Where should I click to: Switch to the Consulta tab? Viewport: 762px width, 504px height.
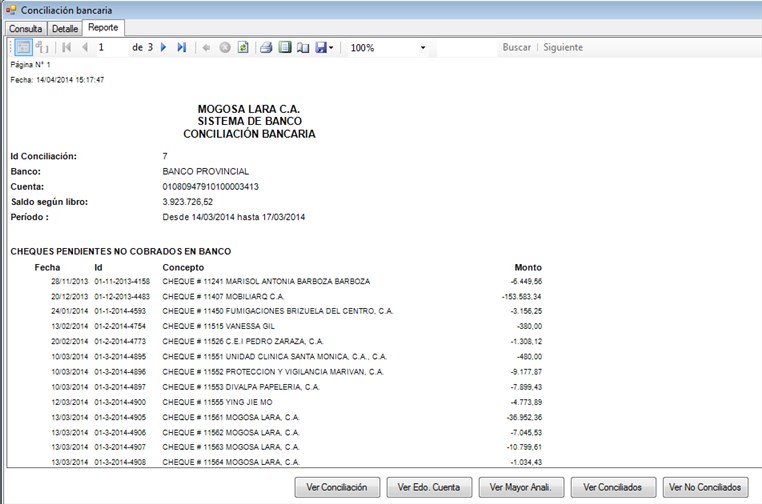pyautogui.click(x=25, y=29)
